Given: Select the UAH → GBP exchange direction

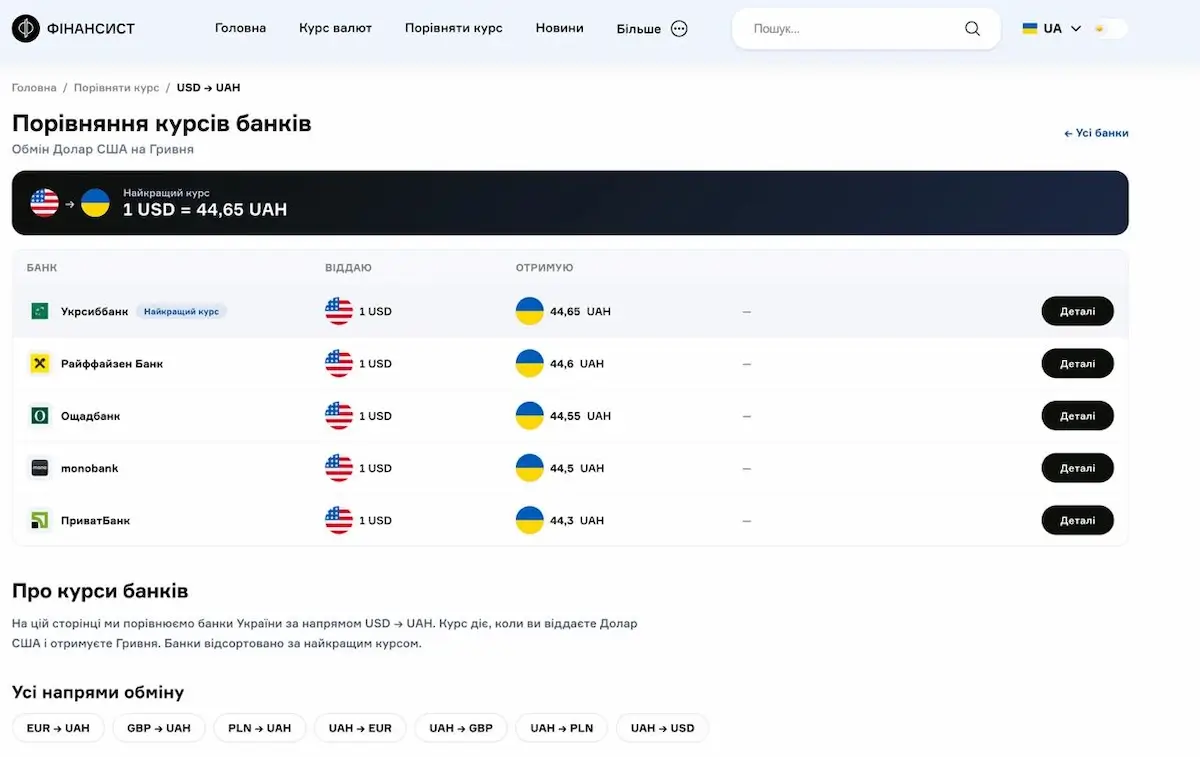Looking at the screenshot, I should click(461, 728).
